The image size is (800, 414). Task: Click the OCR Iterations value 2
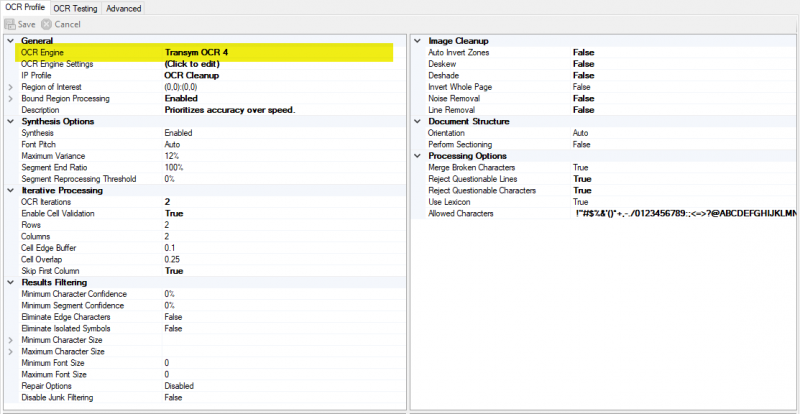tap(167, 202)
